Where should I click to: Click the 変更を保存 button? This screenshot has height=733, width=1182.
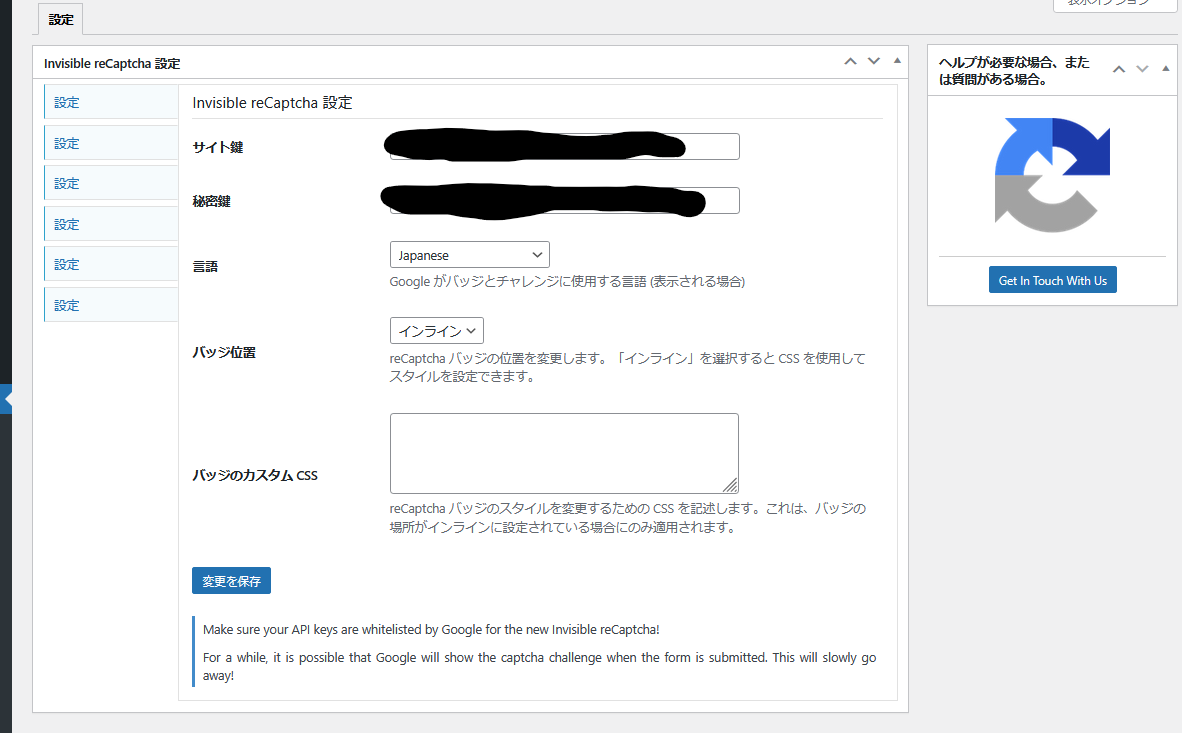[231, 581]
